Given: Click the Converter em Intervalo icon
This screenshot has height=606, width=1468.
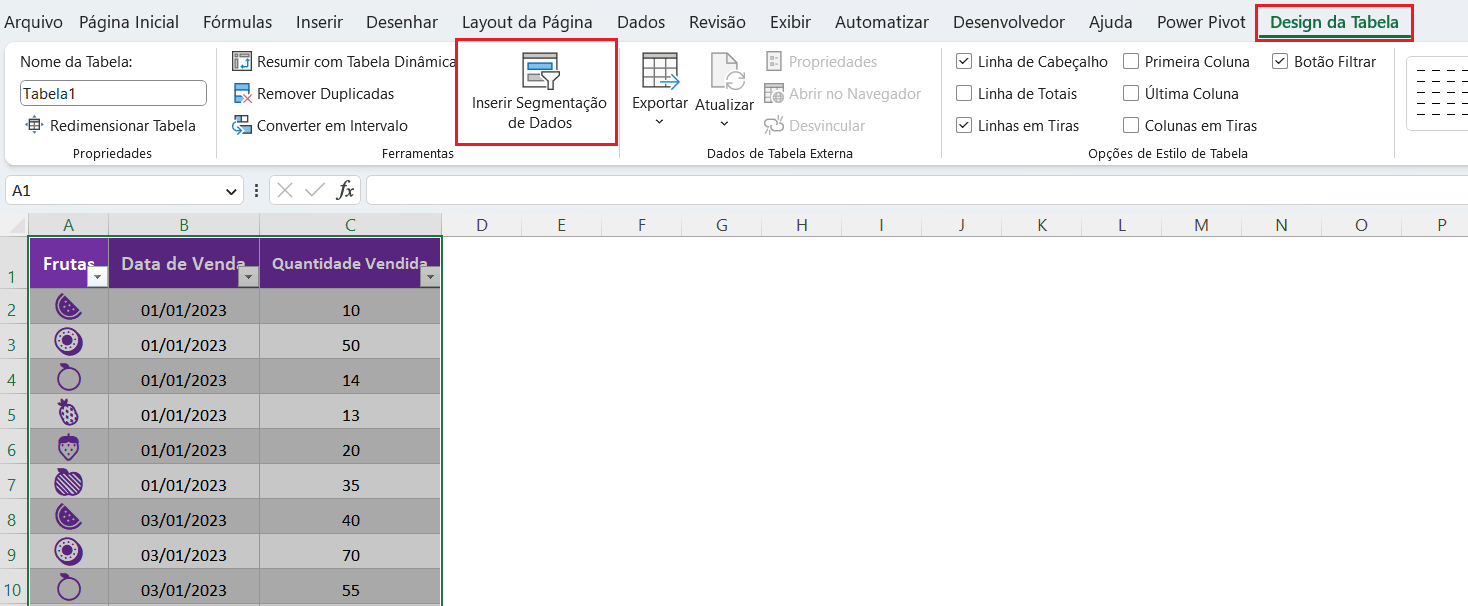Looking at the screenshot, I should [x=242, y=126].
